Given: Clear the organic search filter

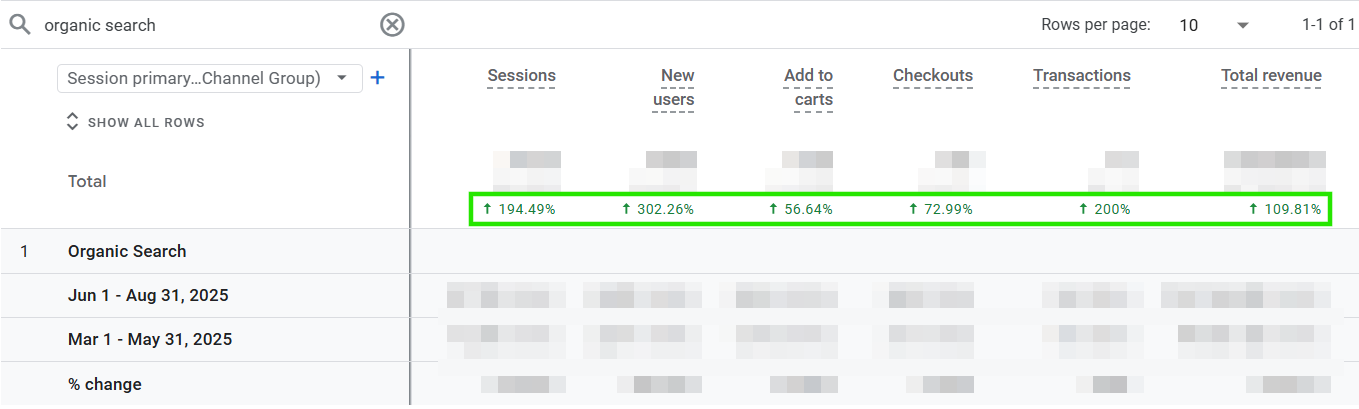Looking at the screenshot, I should 392,25.
